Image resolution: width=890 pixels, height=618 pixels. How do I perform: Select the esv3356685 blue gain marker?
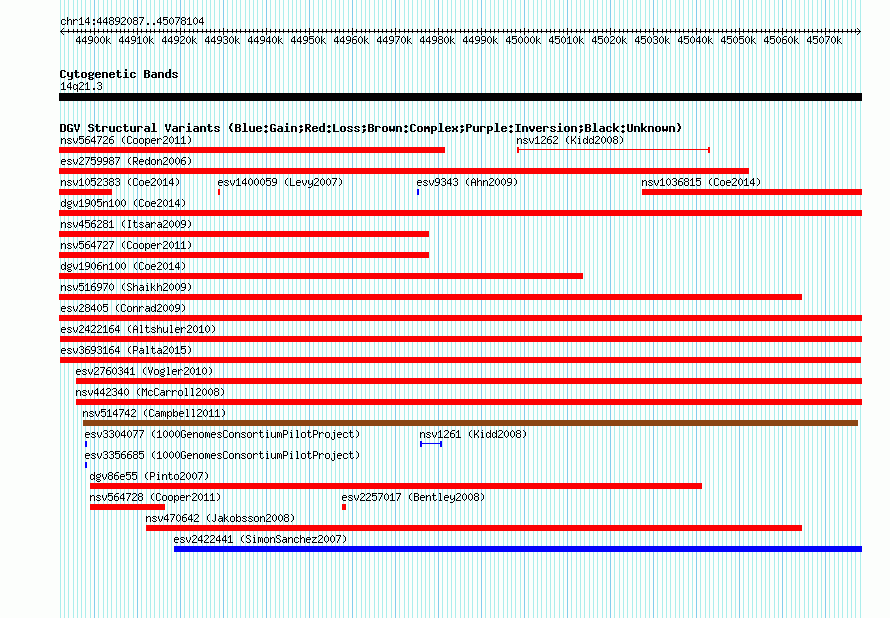point(86,465)
